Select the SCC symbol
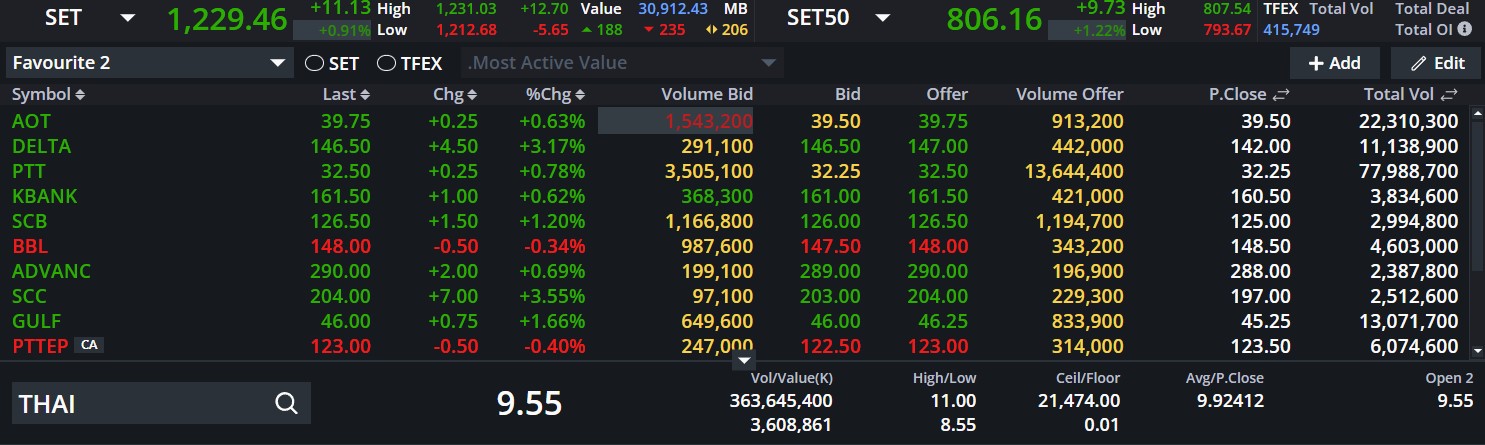 [x=30, y=296]
